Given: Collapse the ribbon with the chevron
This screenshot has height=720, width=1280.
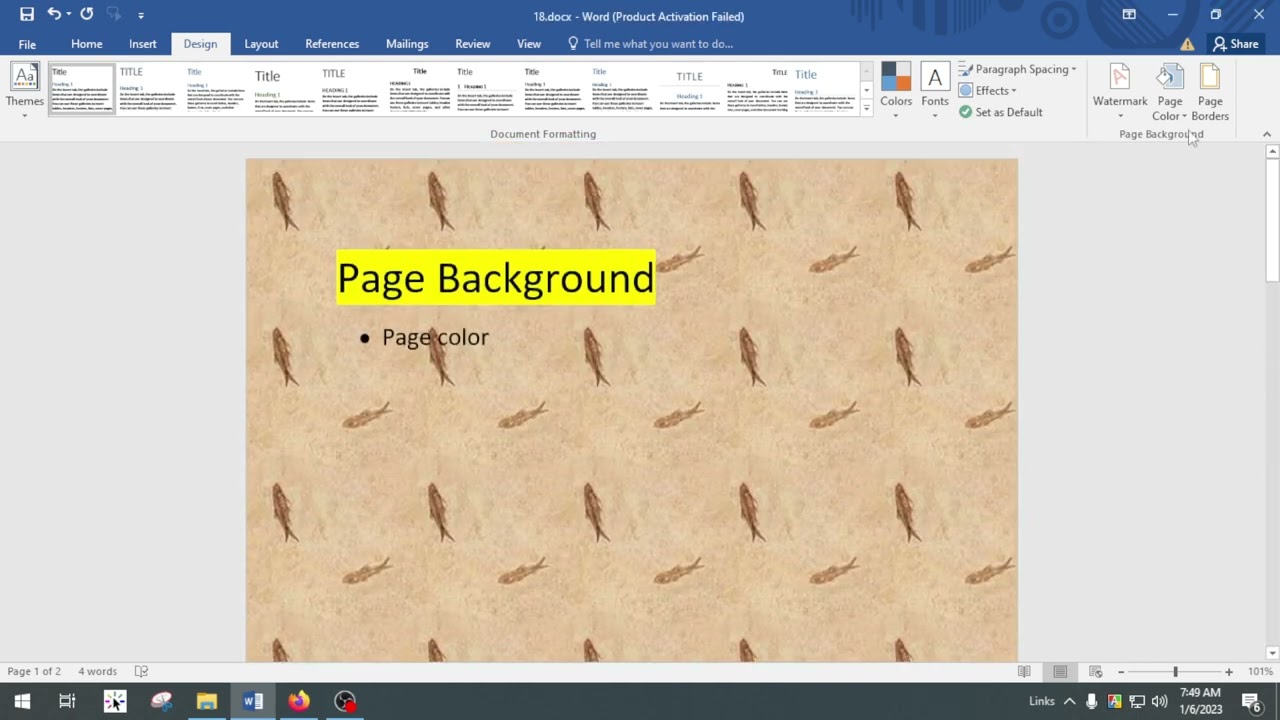Looking at the screenshot, I should click(1266, 134).
